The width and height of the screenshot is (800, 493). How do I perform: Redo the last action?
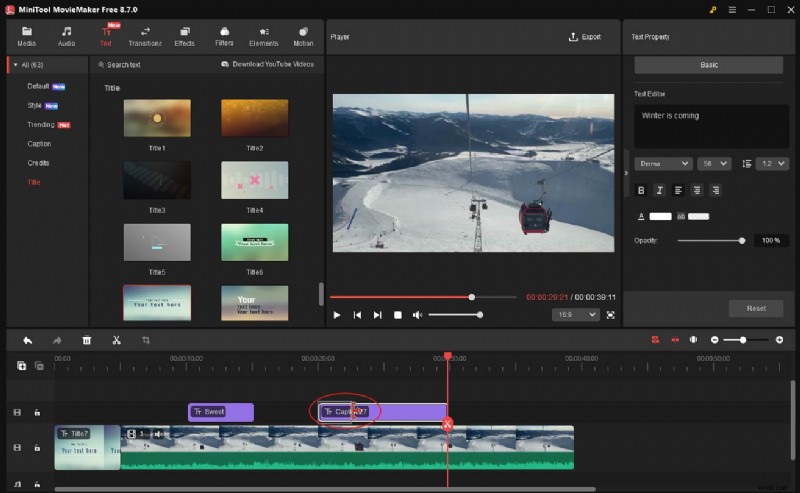57,340
